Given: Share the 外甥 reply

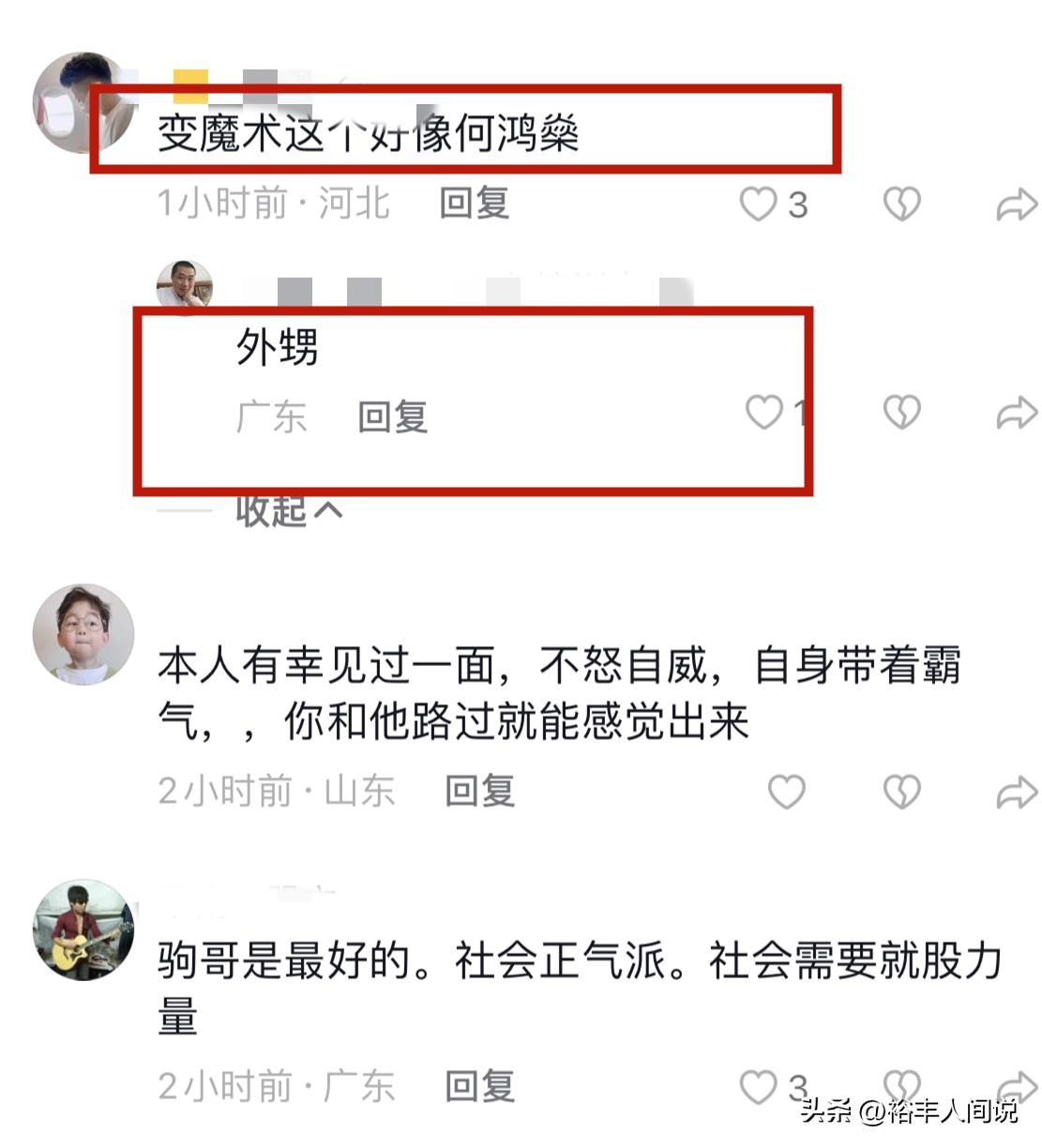Looking at the screenshot, I should [1017, 412].
